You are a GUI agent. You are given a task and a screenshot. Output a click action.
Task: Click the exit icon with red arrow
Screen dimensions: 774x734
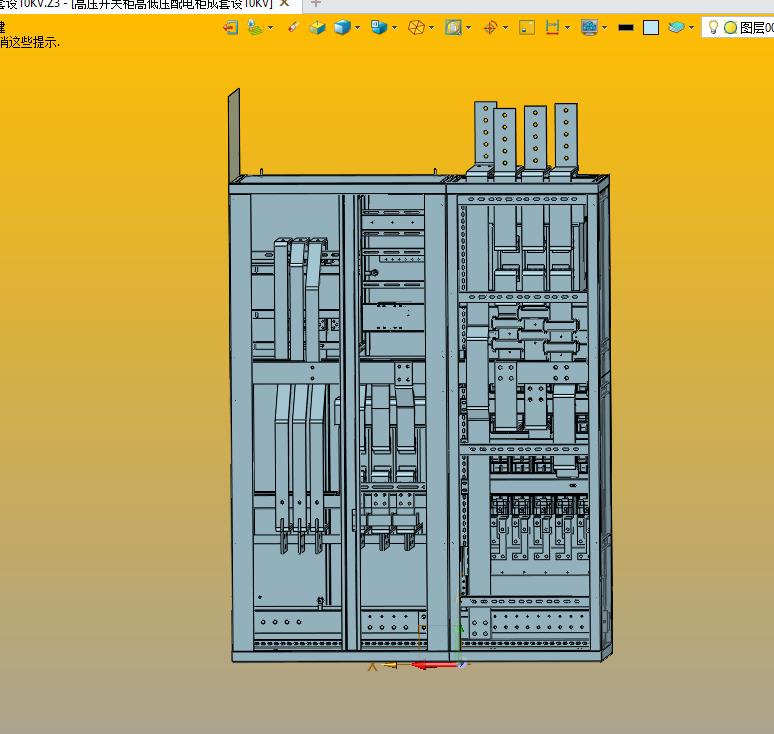coord(231,28)
